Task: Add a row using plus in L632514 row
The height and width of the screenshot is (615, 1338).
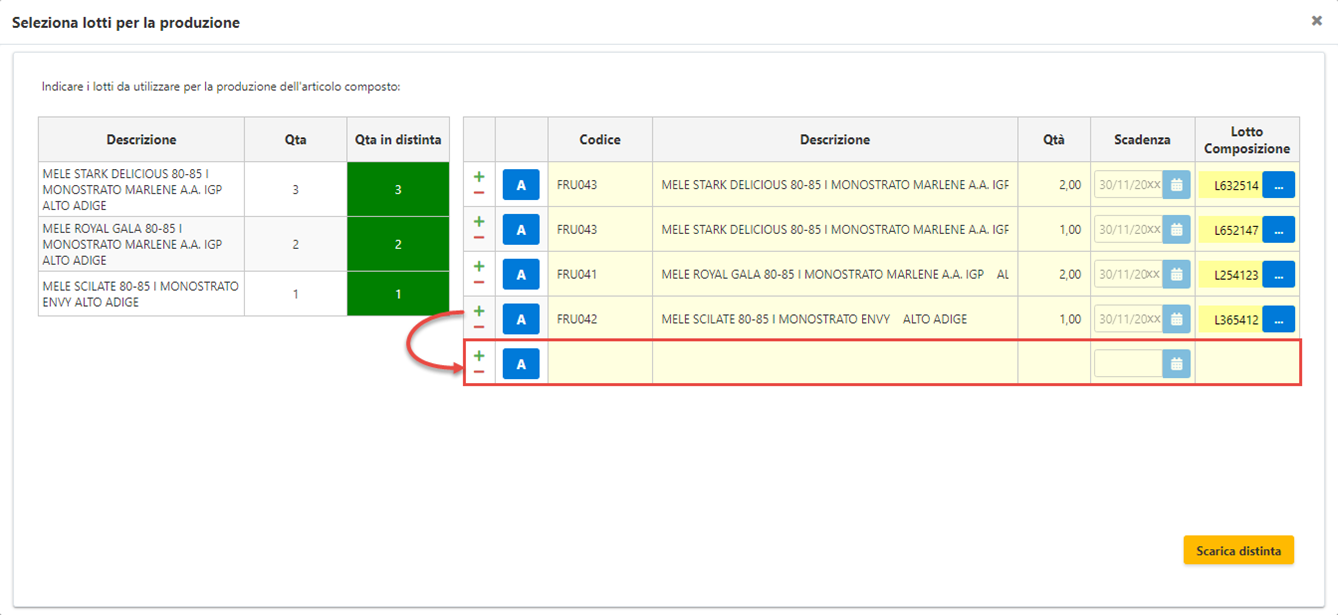Action: (479, 176)
